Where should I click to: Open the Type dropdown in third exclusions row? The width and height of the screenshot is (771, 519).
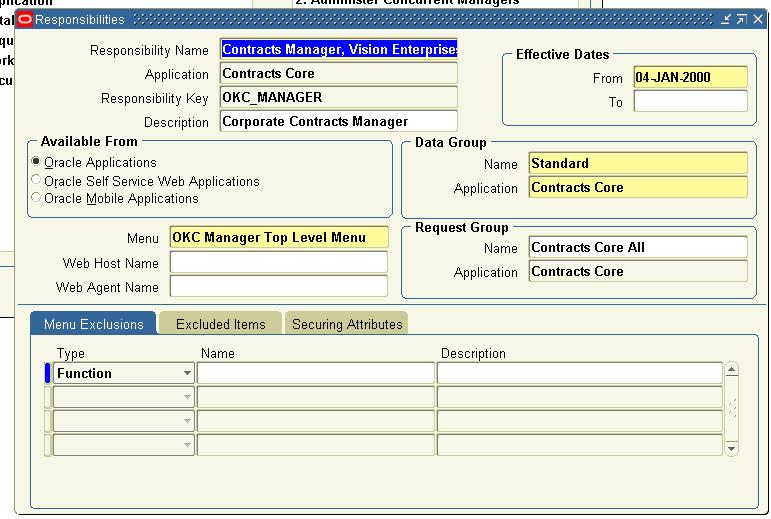coord(187,421)
